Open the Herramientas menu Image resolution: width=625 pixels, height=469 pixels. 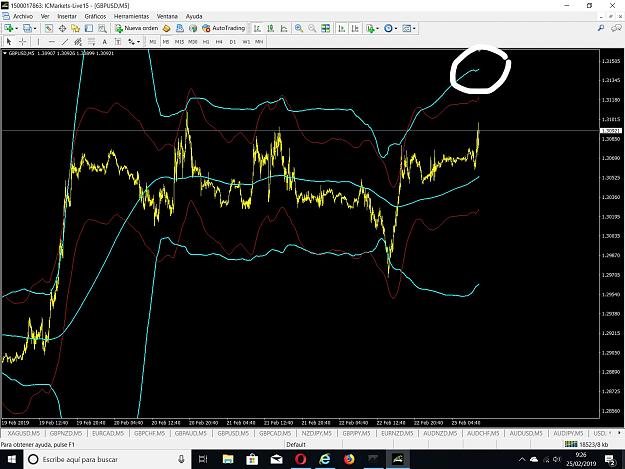[132, 16]
